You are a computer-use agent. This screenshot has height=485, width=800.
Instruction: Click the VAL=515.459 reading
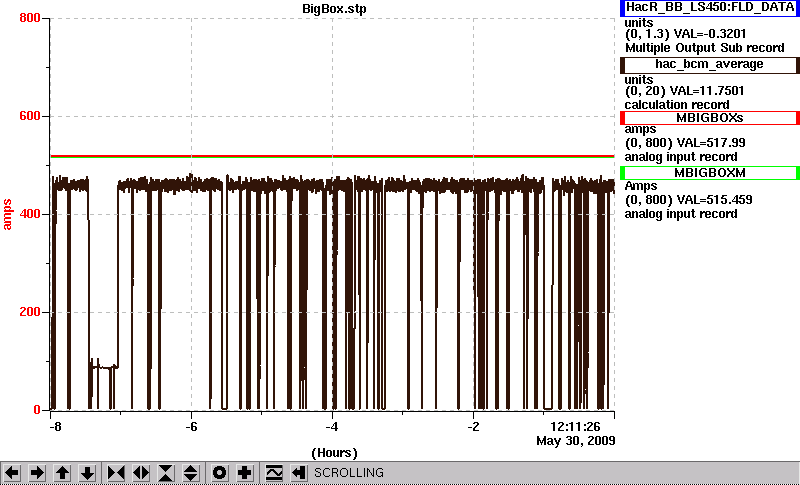pos(713,200)
